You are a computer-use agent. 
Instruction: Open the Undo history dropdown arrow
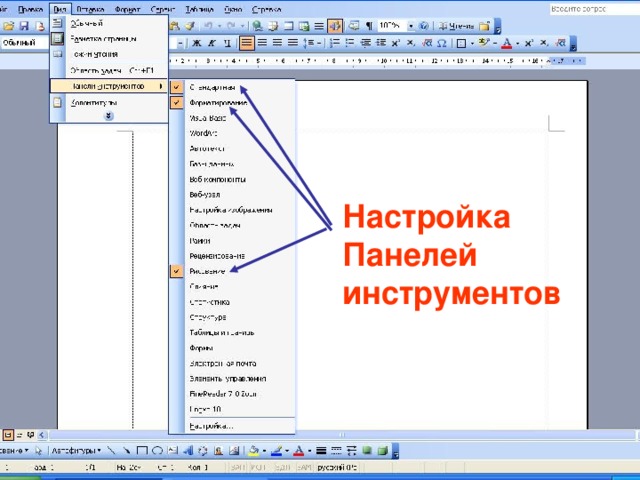click(219, 26)
